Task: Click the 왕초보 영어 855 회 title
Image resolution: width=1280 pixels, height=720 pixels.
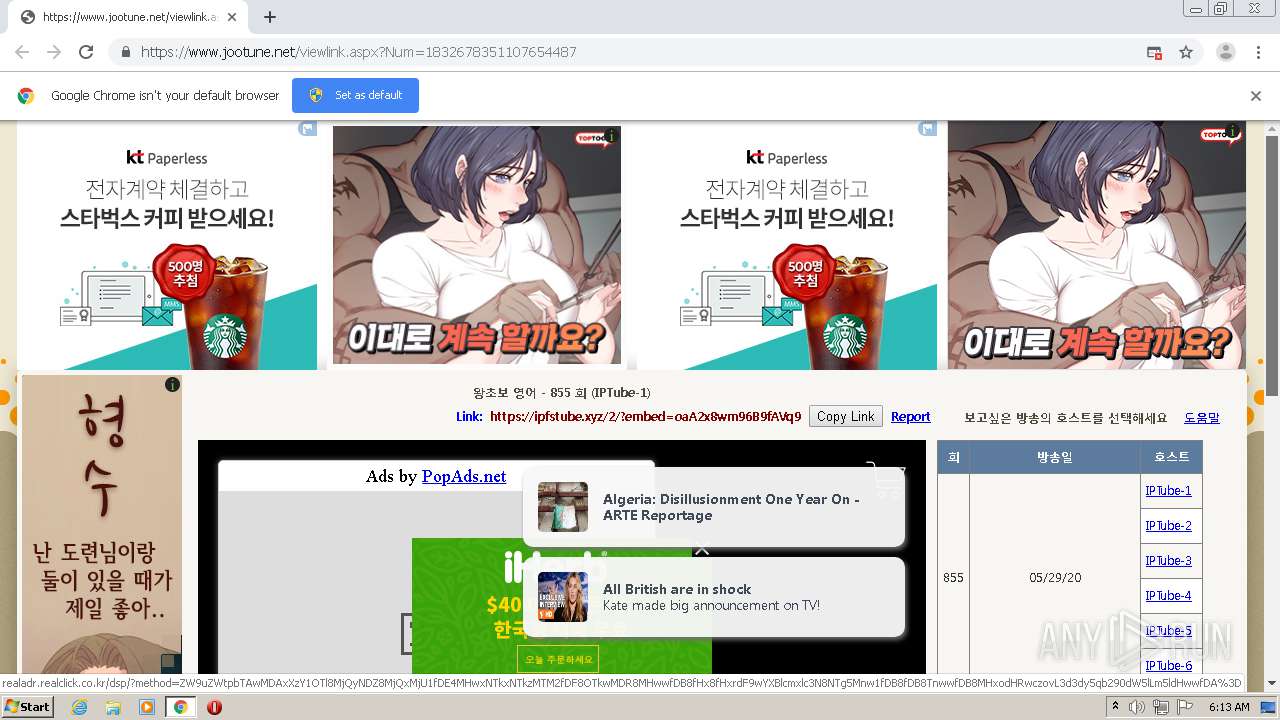Action: pos(561,393)
